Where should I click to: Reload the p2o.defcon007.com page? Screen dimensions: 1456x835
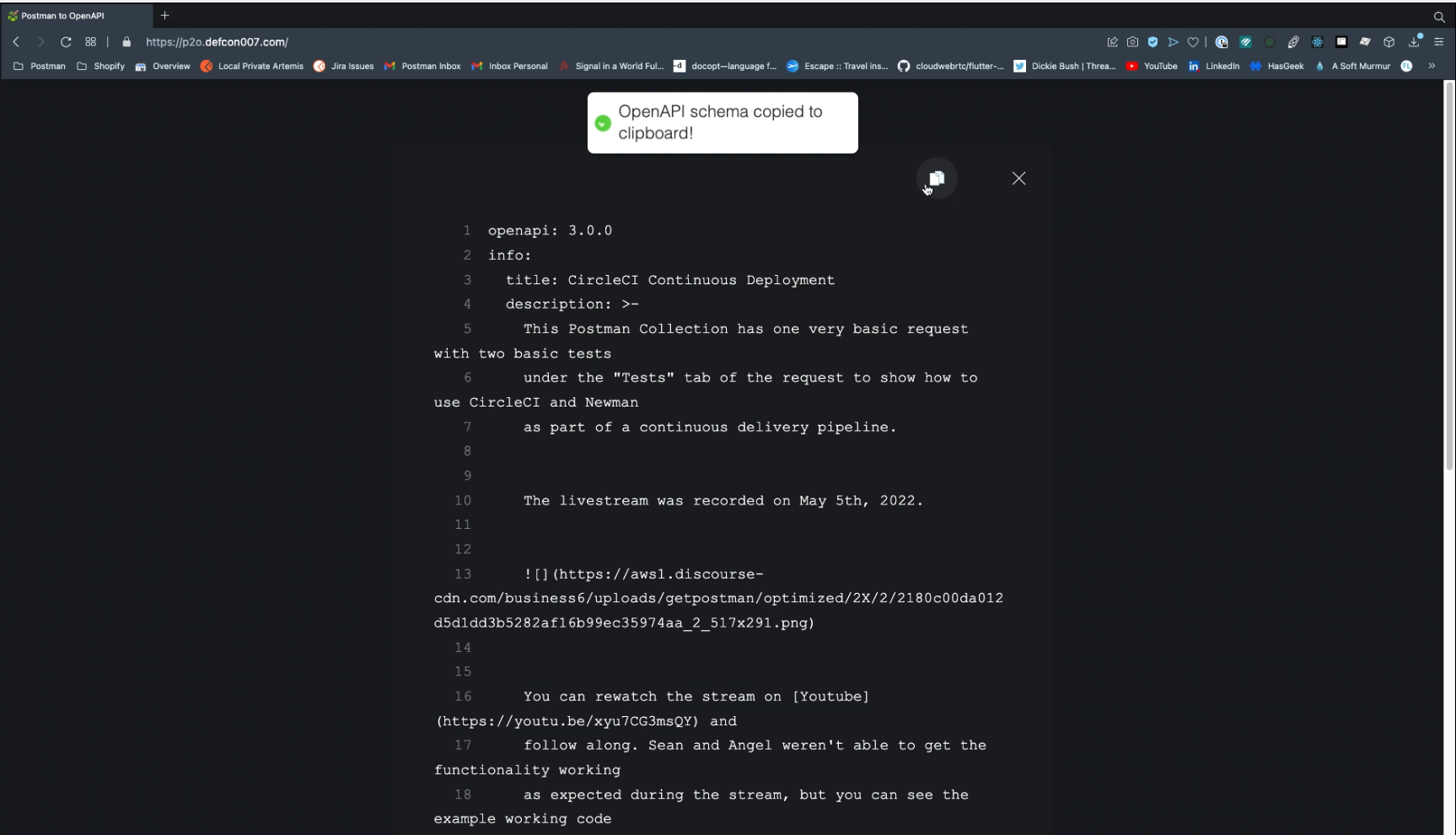[66, 41]
